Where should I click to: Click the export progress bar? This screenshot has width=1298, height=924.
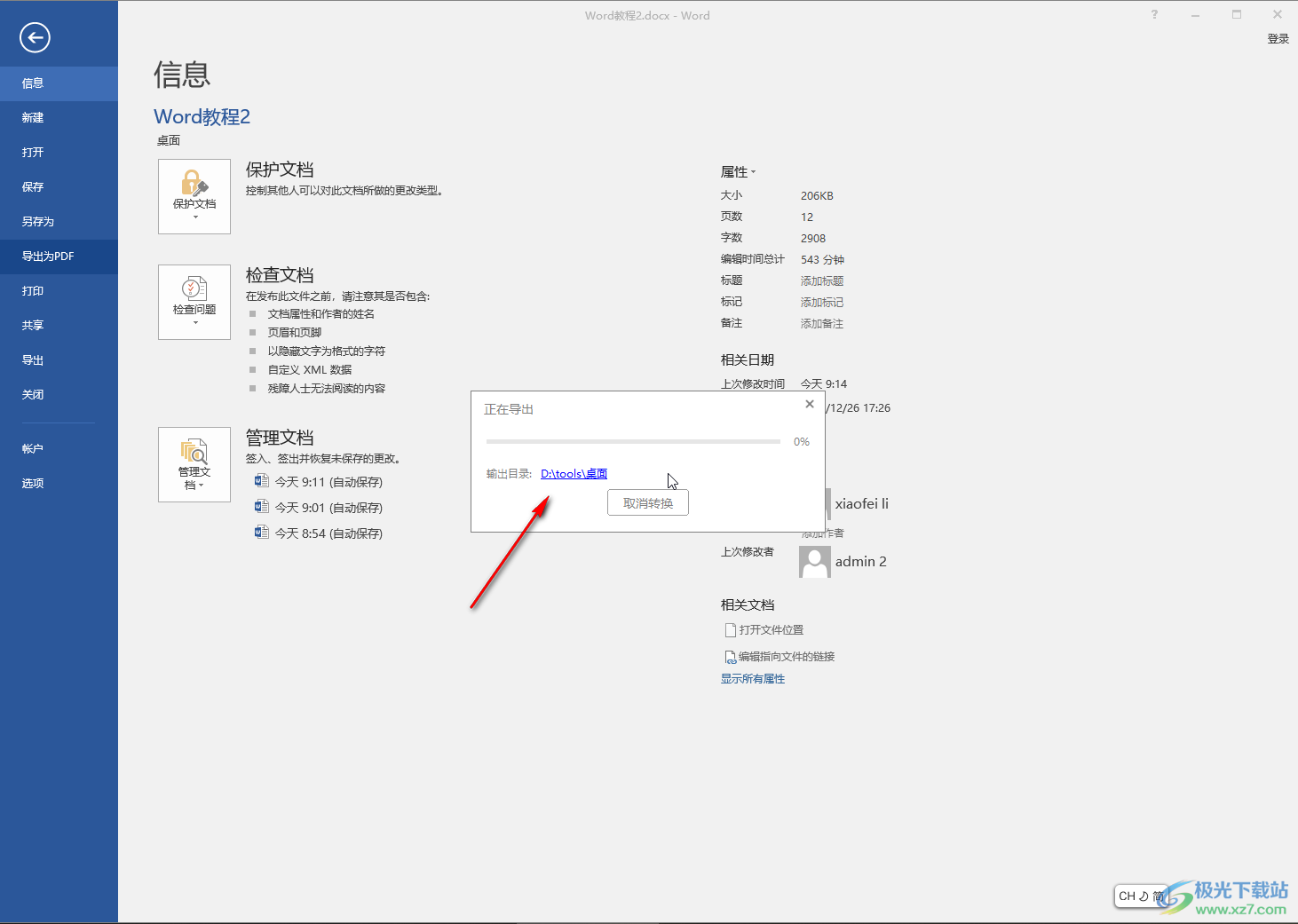[x=633, y=441]
